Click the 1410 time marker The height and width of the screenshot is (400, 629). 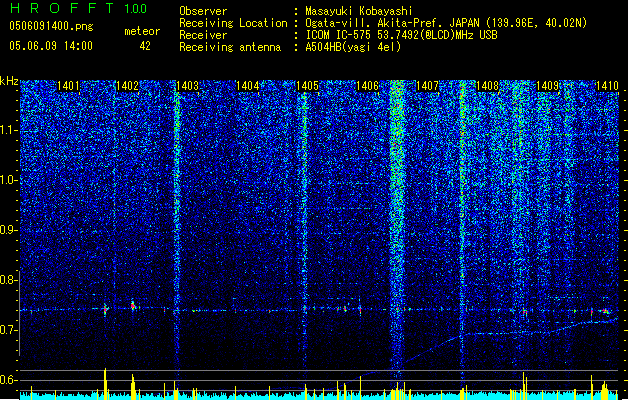point(607,86)
